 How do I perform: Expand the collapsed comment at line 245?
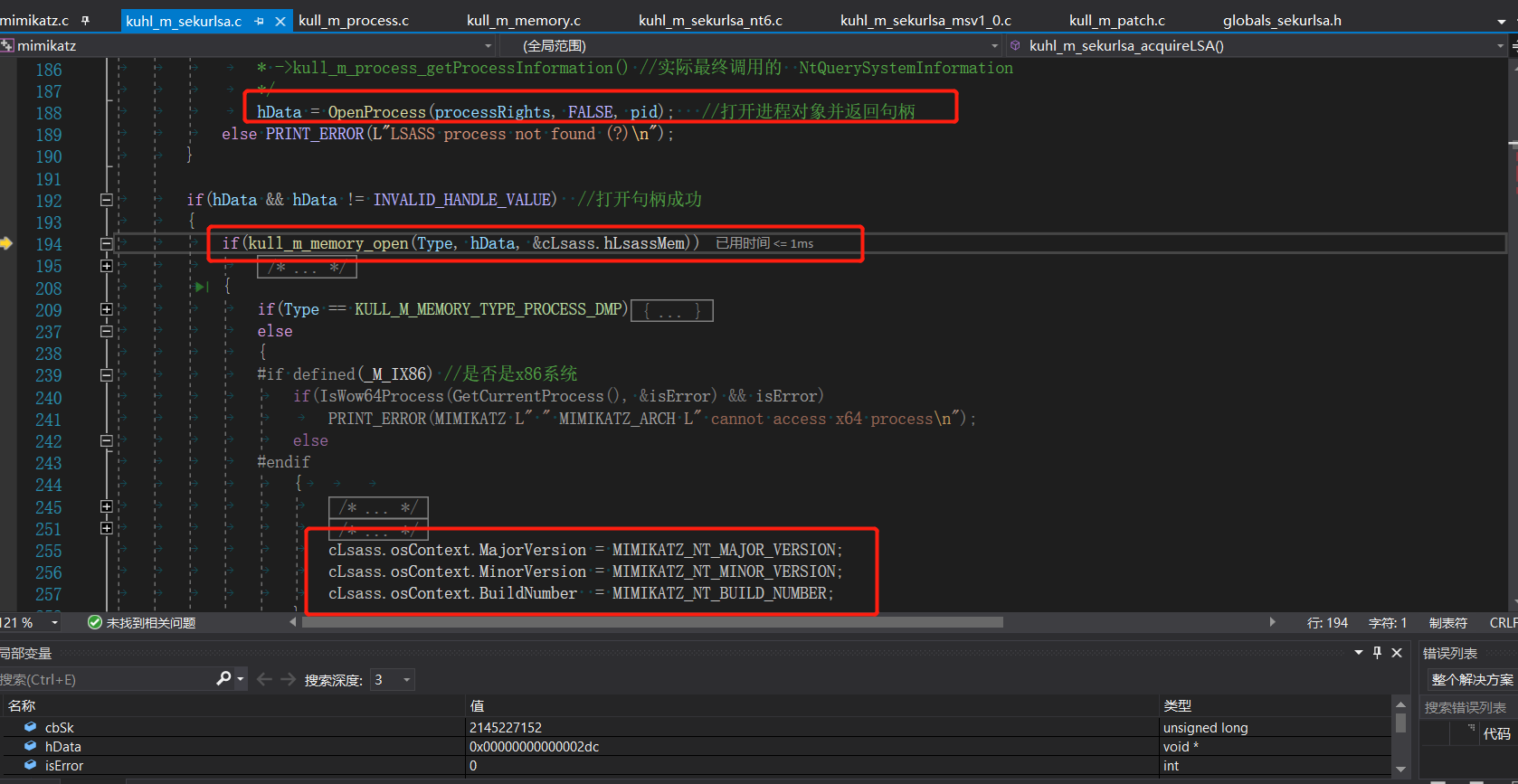point(106,506)
